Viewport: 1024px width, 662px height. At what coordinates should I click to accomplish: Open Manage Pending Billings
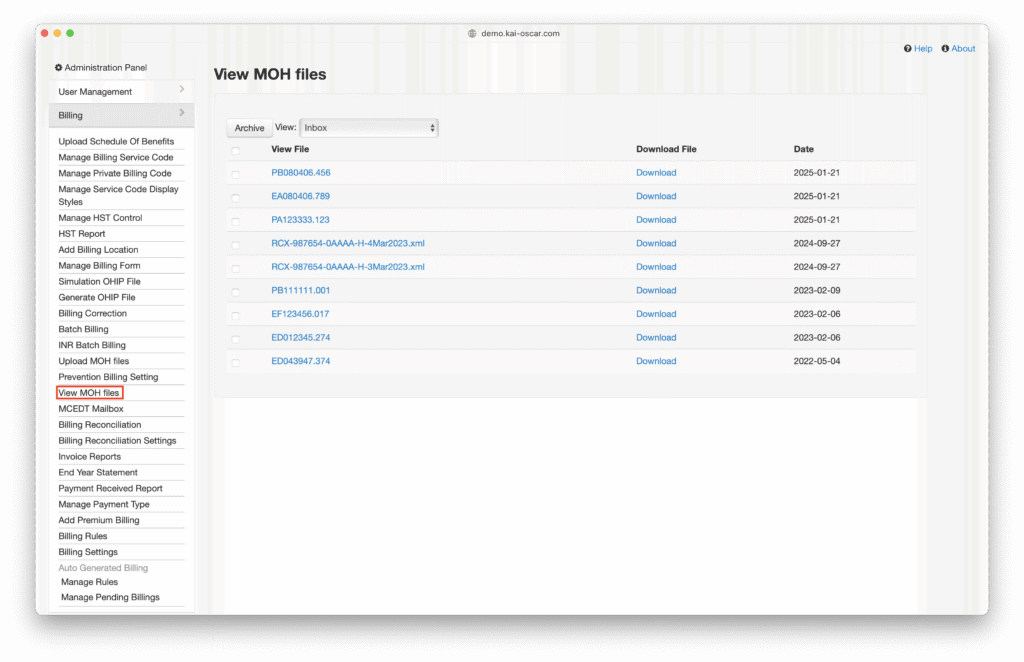(x=110, y=598)
